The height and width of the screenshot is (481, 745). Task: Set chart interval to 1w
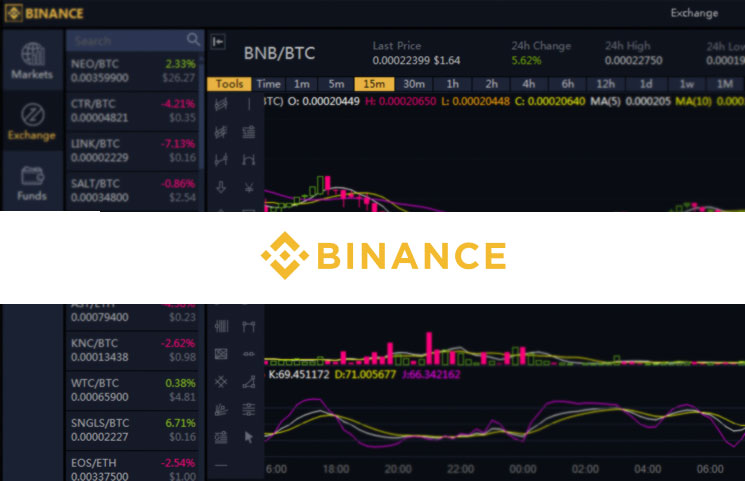(686, 84)
